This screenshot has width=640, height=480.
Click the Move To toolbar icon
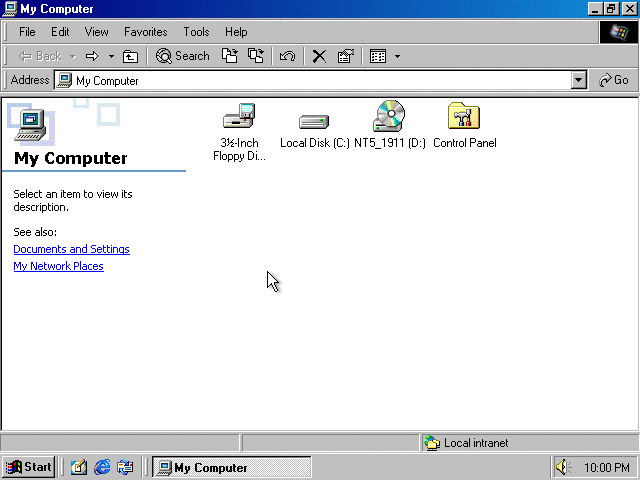[230, 56]
